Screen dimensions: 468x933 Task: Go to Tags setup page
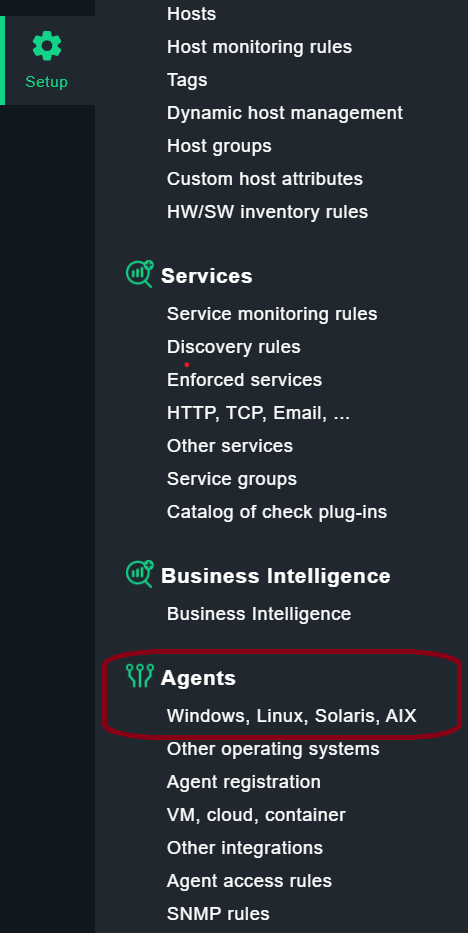[x=187, y=80]
